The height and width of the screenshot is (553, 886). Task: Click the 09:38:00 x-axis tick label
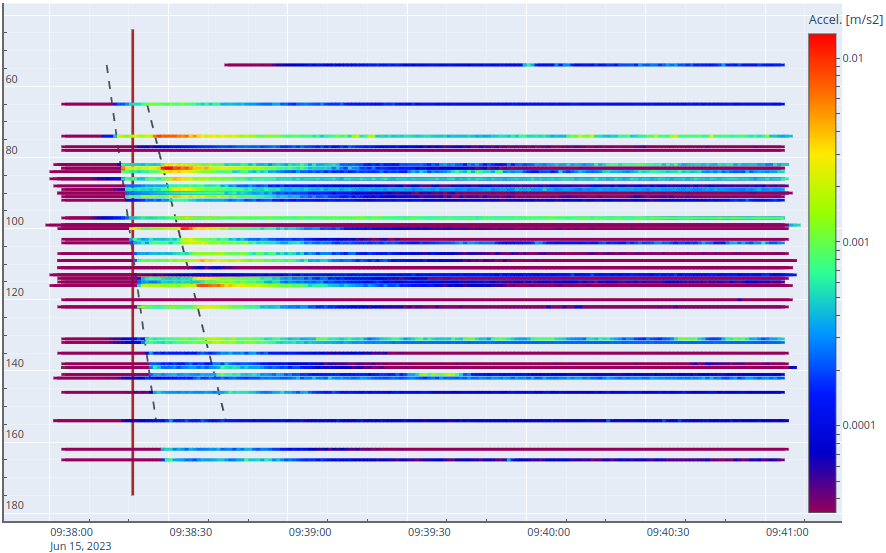pos(72,533)
